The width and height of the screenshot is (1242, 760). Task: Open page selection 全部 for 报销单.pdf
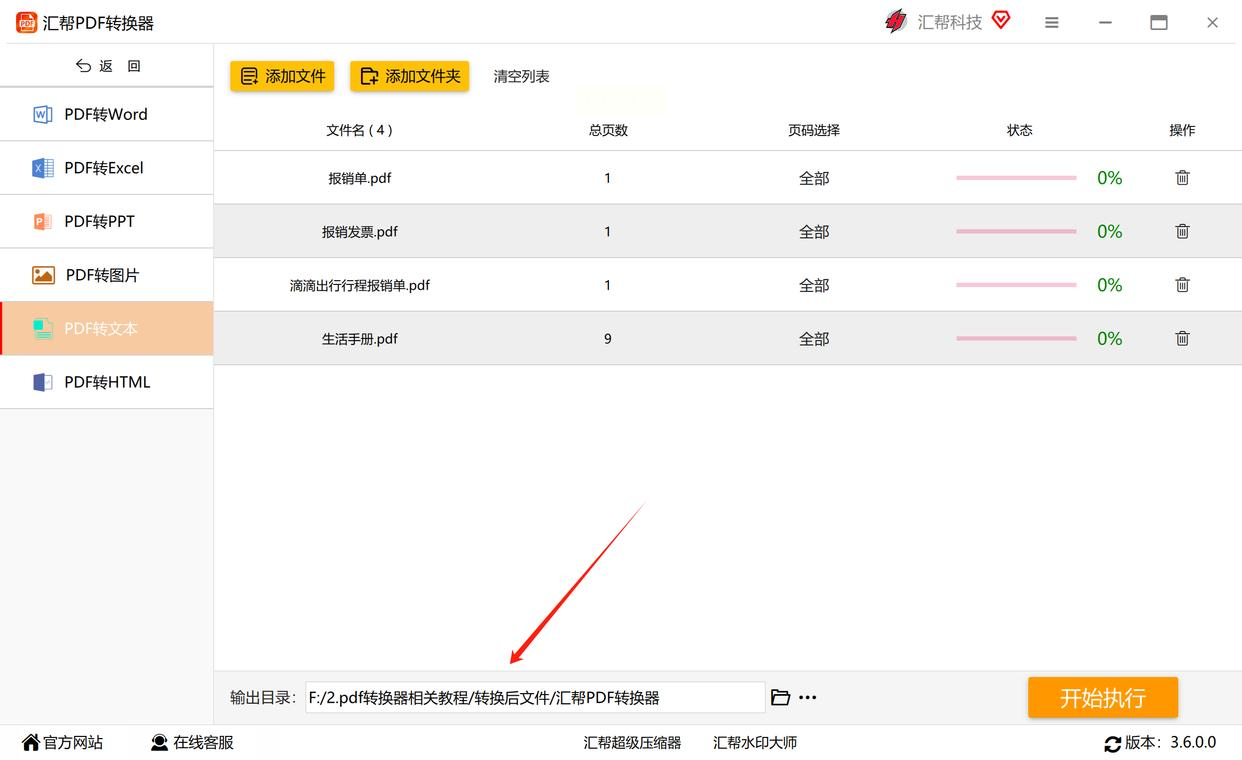click(814, 178)
